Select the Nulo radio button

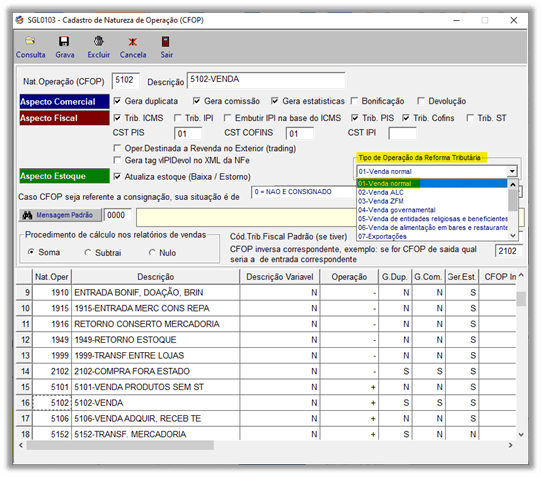tap(152, 252)
